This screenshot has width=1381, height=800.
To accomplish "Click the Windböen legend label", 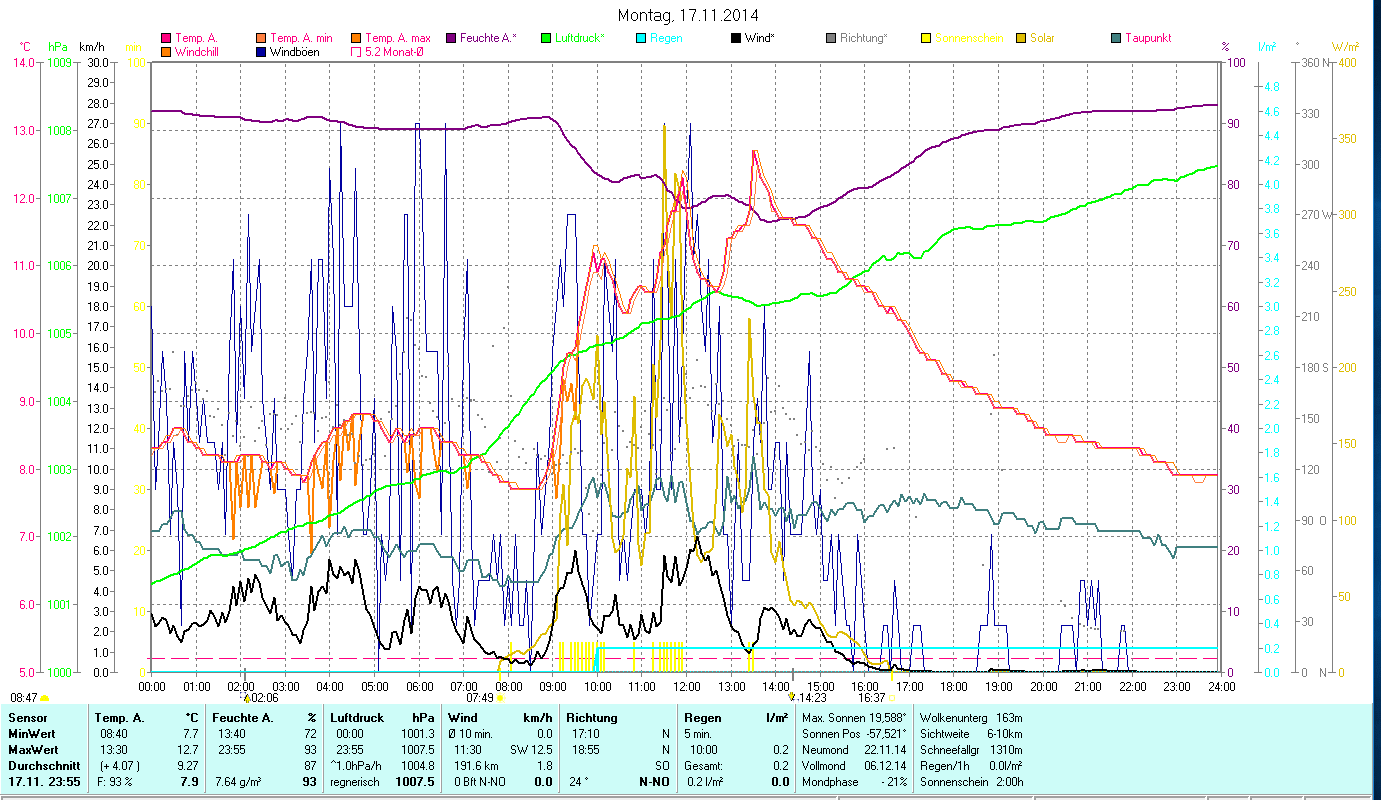I will (295, 51).
